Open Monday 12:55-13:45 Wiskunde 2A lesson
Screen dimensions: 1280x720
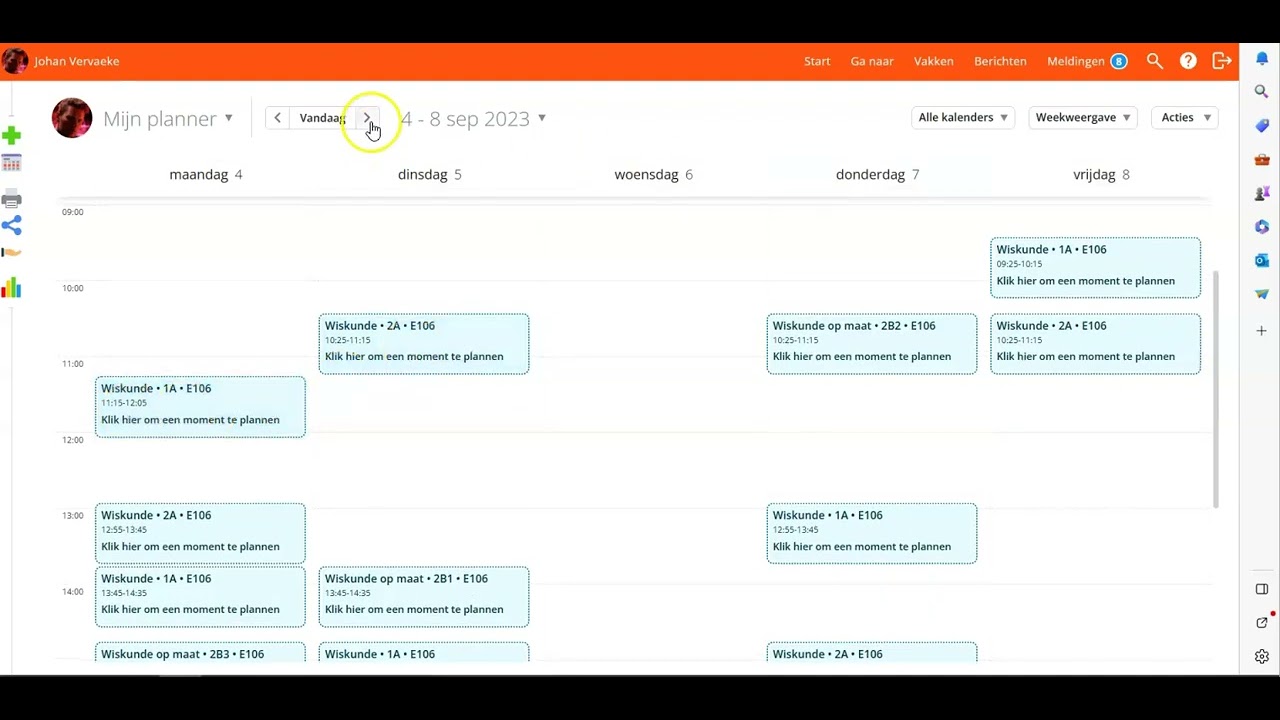(200, 533)
